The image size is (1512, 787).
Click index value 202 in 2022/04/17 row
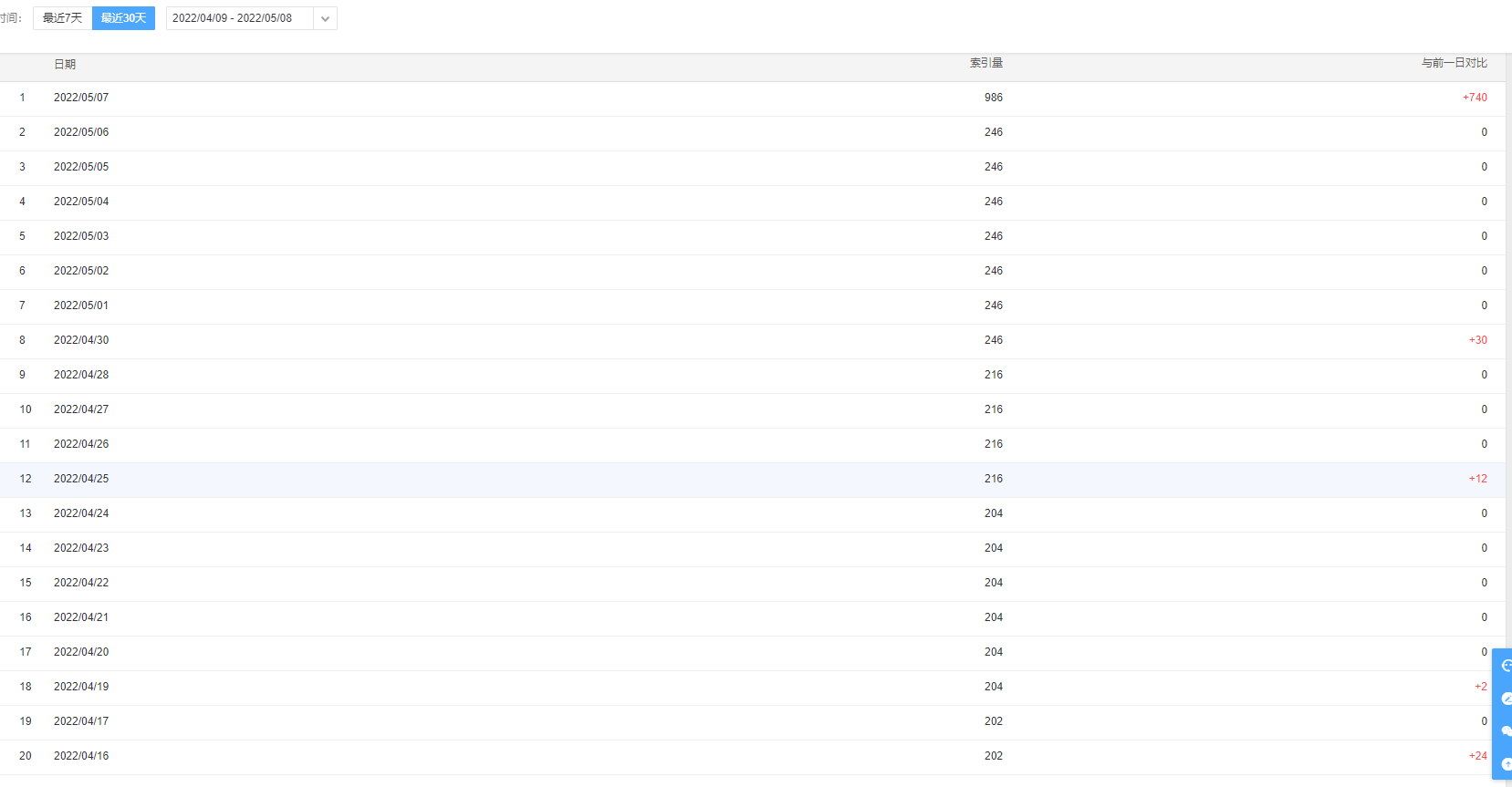tap(994, 721)
